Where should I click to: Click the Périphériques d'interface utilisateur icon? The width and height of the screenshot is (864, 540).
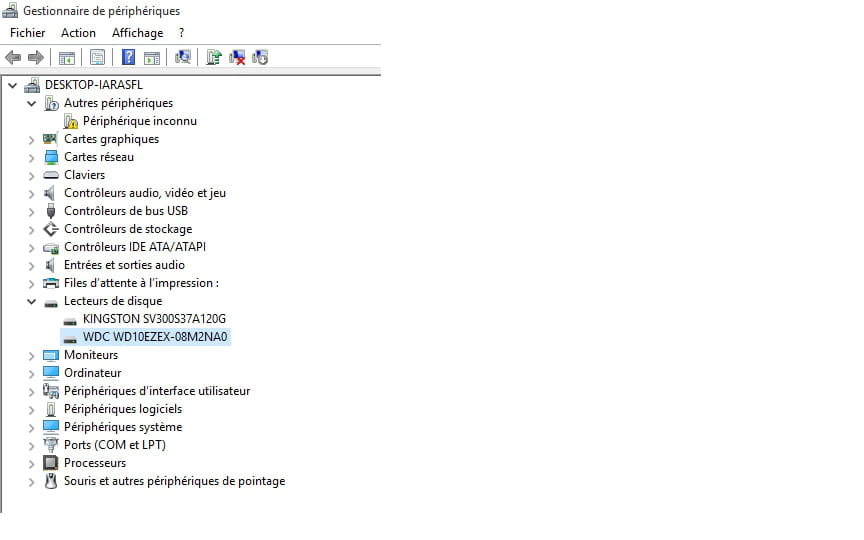coord(51,391)
